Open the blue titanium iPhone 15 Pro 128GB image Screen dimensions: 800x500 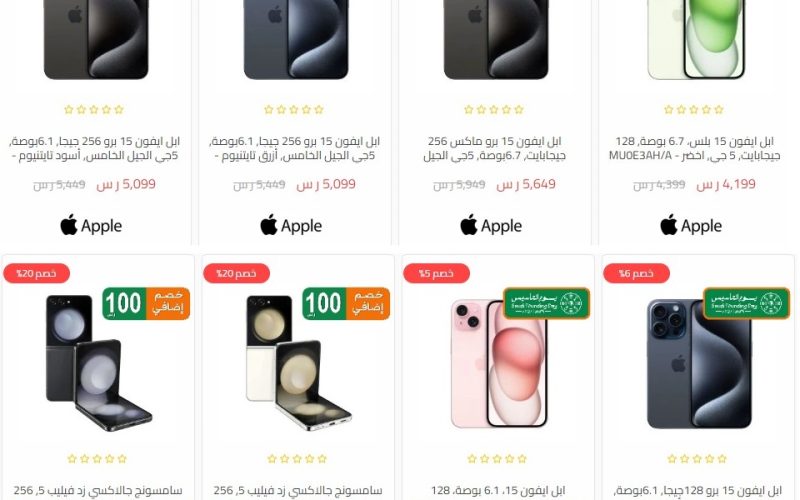pos(699,364)
